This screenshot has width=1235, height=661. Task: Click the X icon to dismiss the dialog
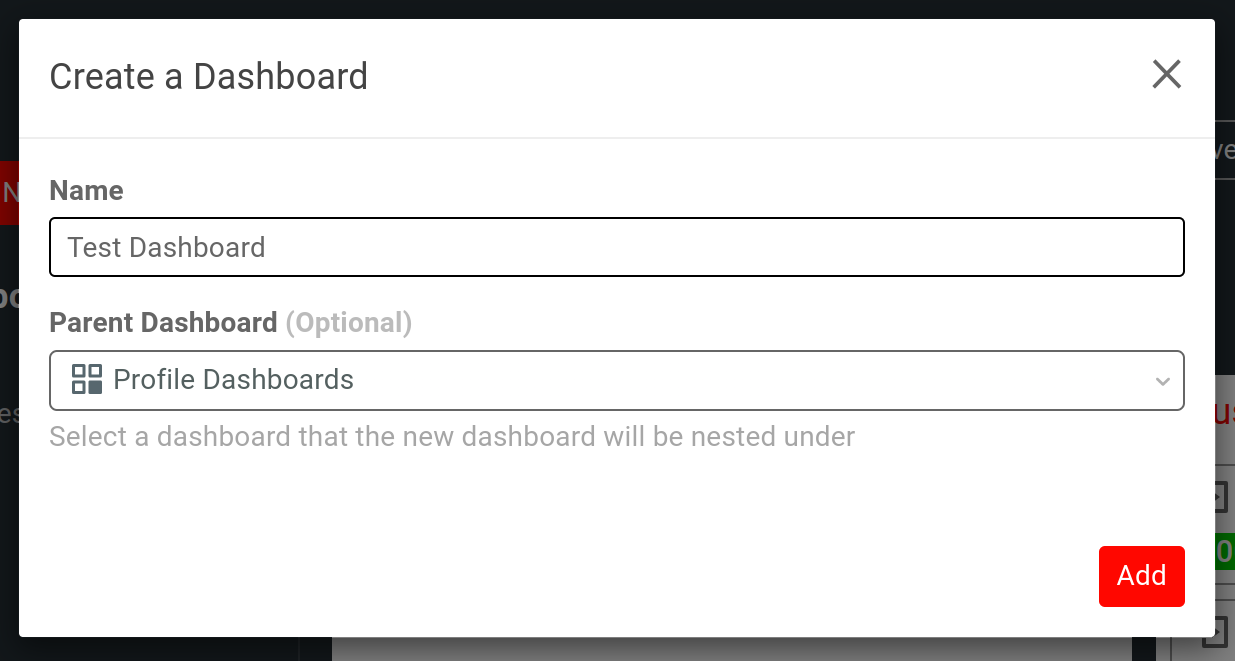point(1166,74)
